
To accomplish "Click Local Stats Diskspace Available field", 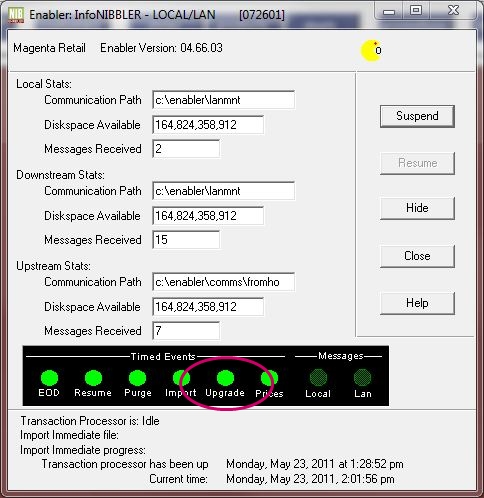I will click(208, 125).
